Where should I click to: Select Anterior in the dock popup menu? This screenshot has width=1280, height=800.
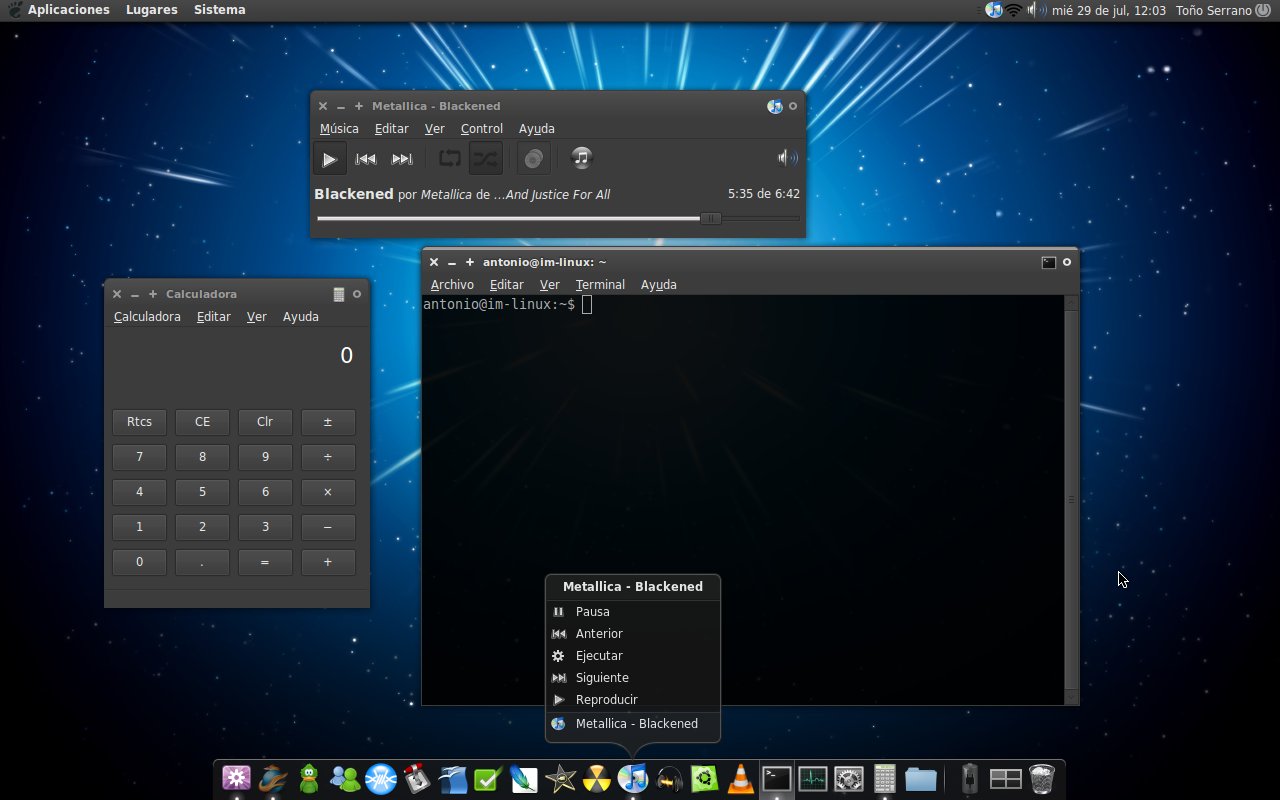[633, 633]
